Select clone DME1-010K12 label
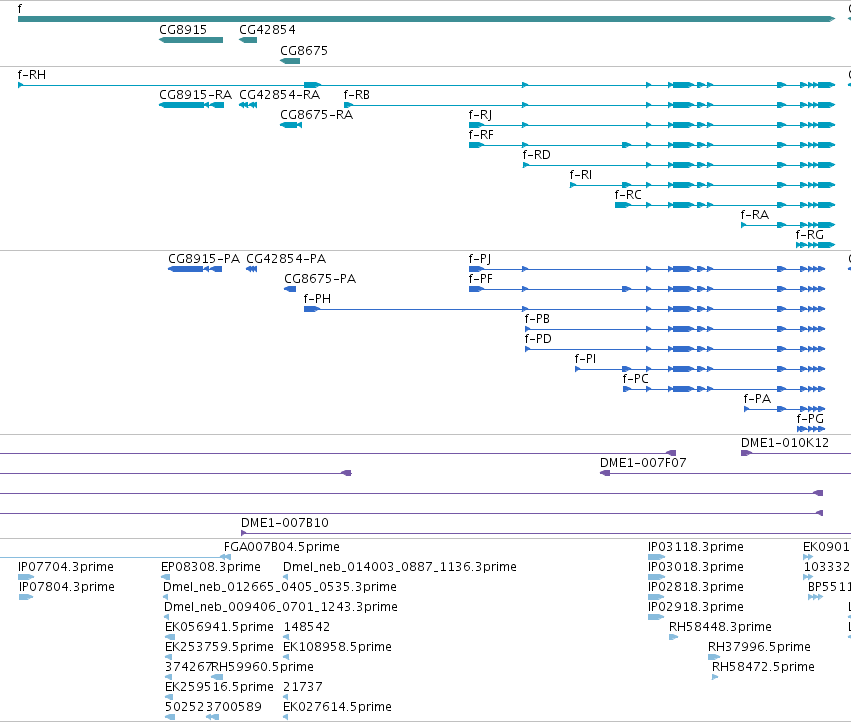Viewport: 851px width, 722px height. (x=785, y=443)
